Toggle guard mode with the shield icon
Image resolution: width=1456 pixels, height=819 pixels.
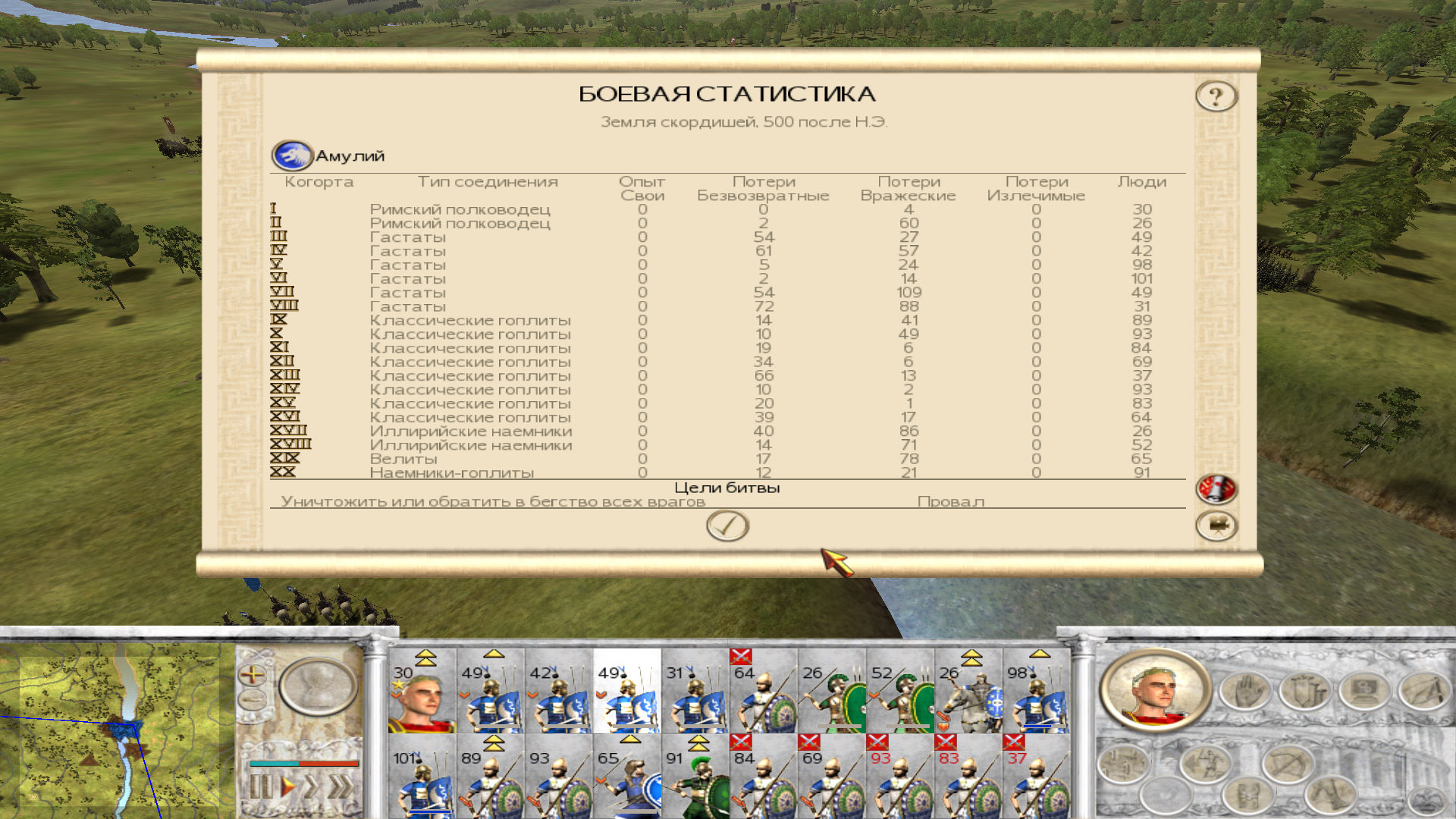(x=1247, y=796)
